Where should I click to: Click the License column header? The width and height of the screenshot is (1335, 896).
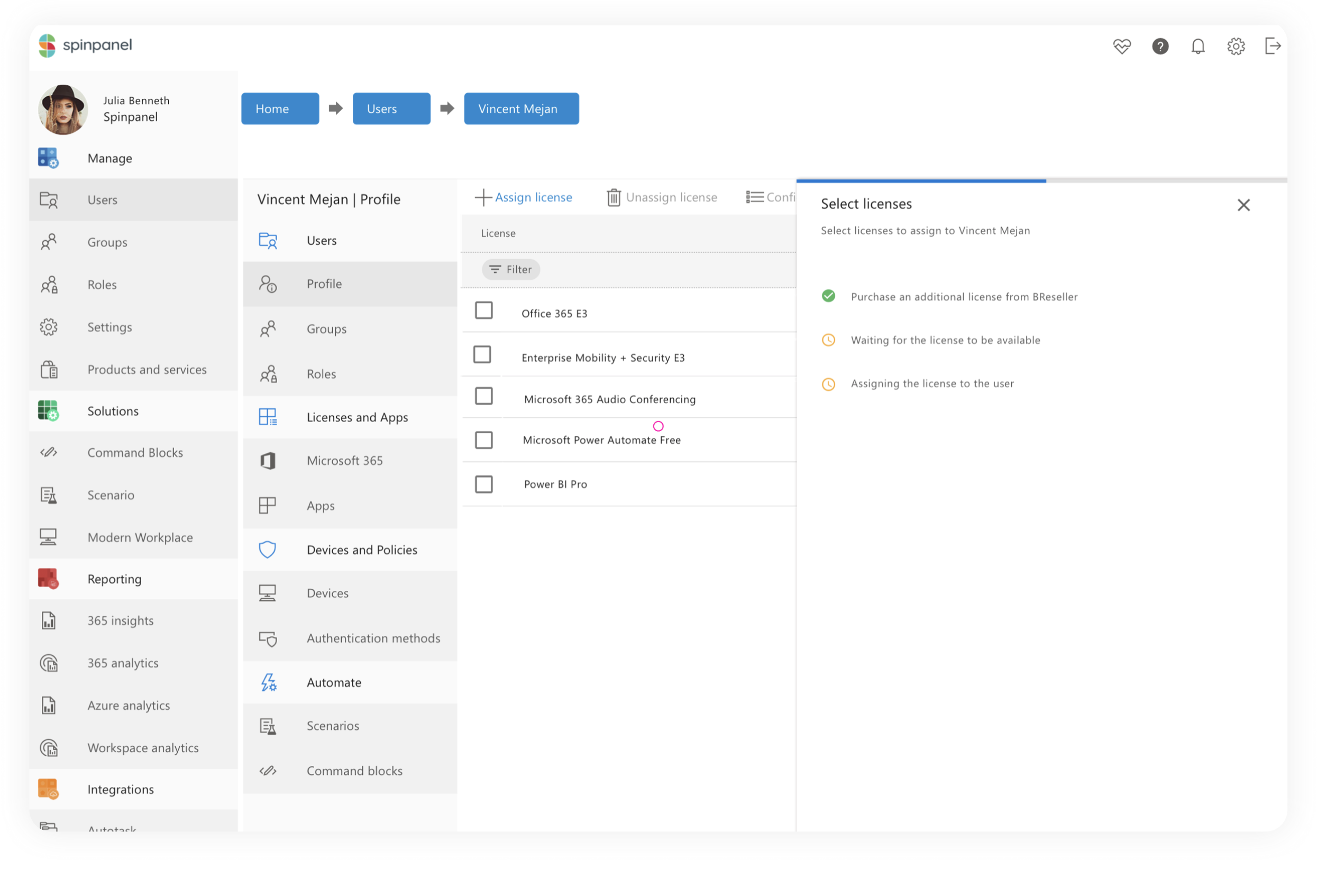click(498, 233)
